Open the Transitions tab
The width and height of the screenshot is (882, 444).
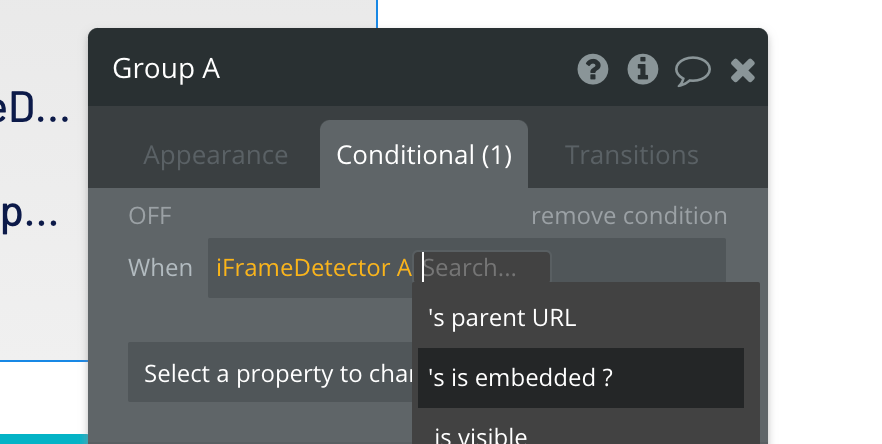tap(632, 155)
